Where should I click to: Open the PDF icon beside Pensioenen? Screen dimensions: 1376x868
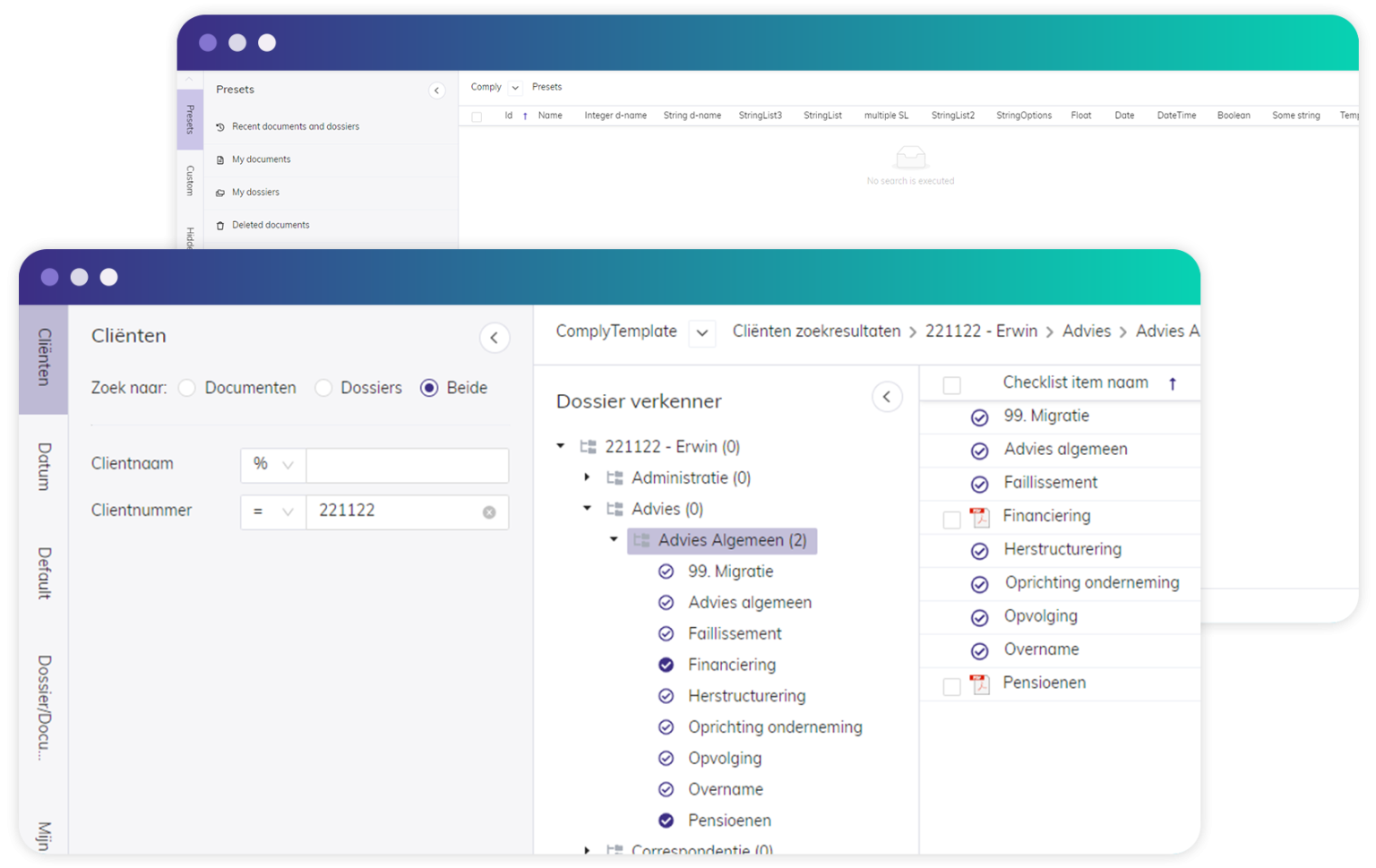coord(981,683)
